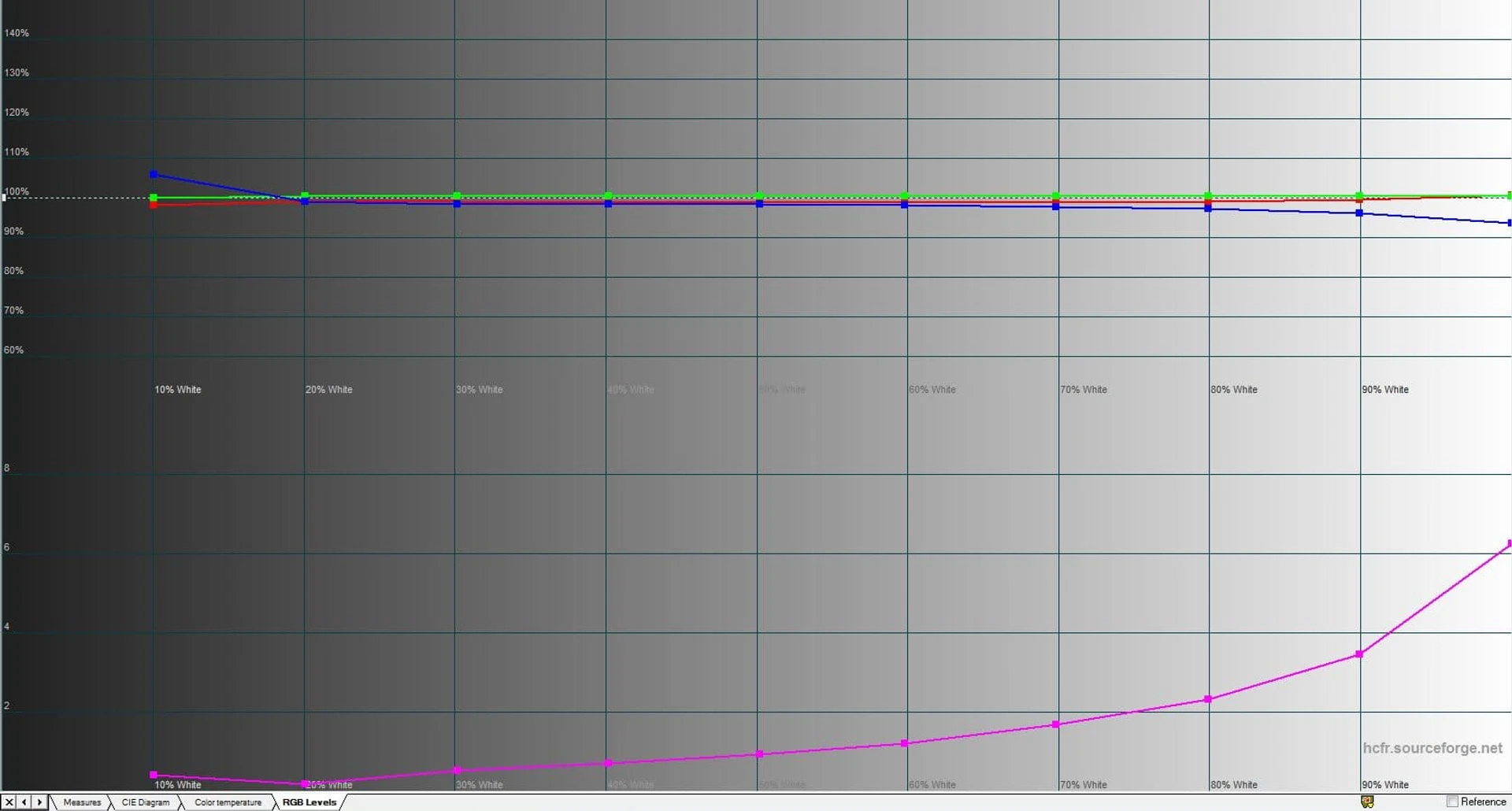Select the RGB Levels tab
This screenshot has width=1512, height=811.
click(309, 802)
